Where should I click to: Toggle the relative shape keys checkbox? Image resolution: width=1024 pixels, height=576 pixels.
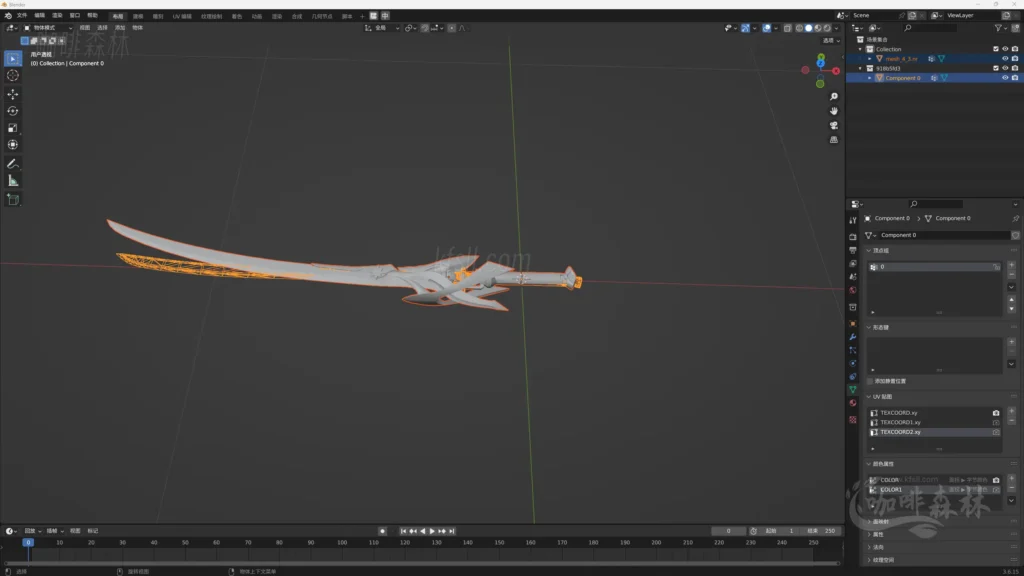pyautogui.click(x=870, y=381)
